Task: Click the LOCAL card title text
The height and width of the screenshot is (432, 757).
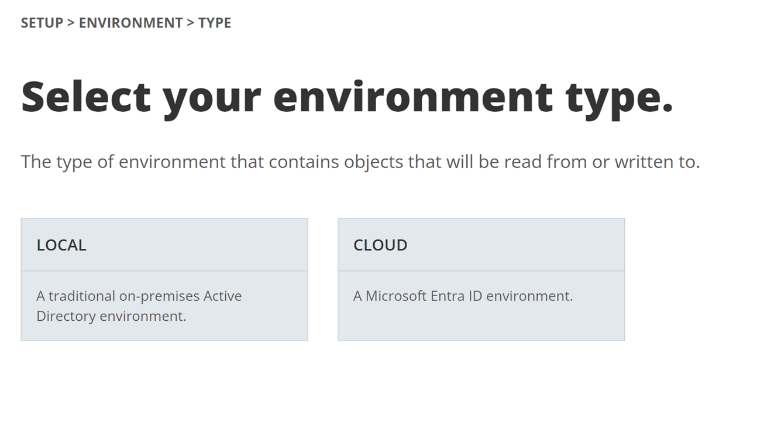Action: [62, 245]
